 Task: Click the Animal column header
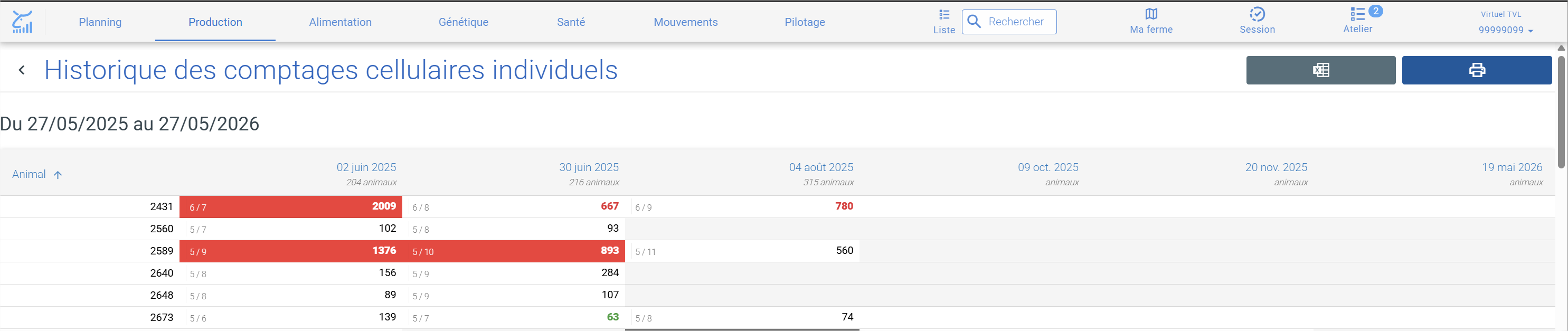pos(29,175)
